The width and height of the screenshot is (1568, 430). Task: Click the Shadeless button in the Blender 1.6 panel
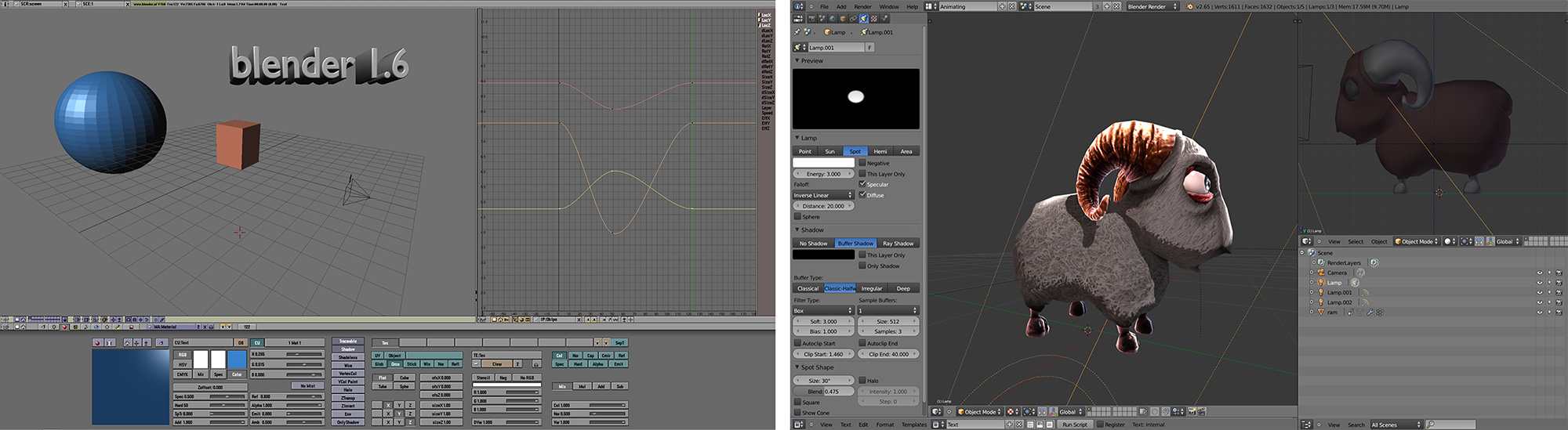click(x=348, y=357)
